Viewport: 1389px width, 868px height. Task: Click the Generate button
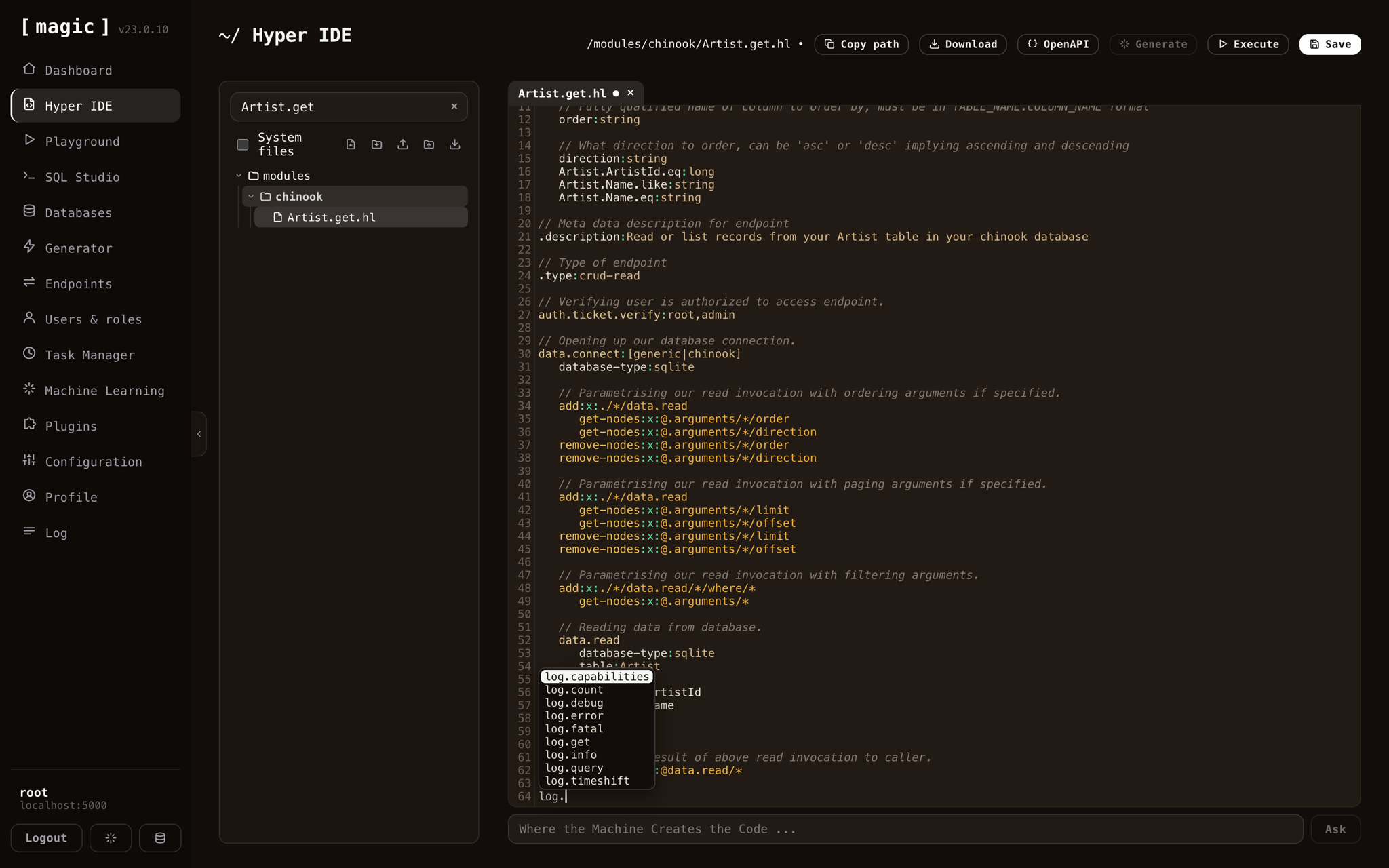click(x=1153, y=44)
